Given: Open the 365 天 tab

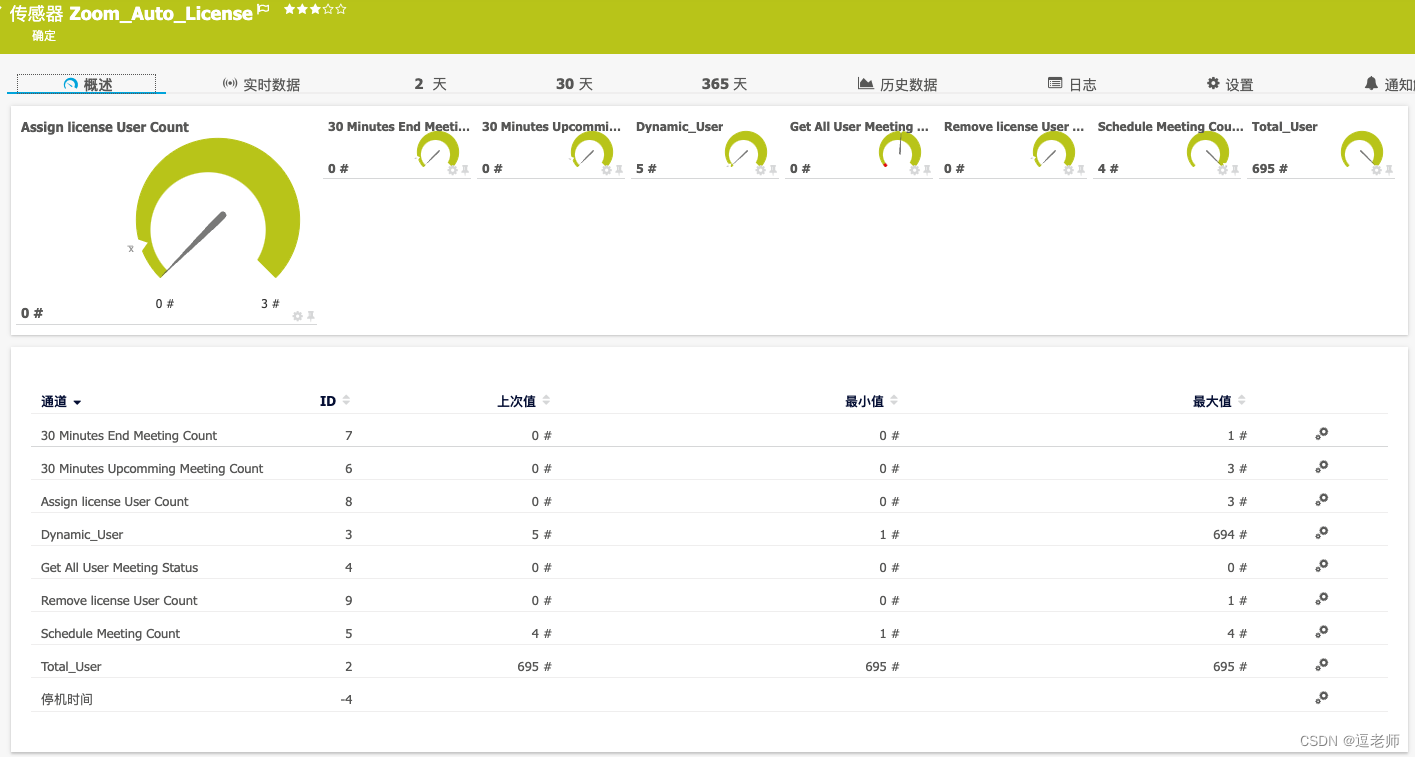Looking at the screenshot, I should [x=724, y=85].
